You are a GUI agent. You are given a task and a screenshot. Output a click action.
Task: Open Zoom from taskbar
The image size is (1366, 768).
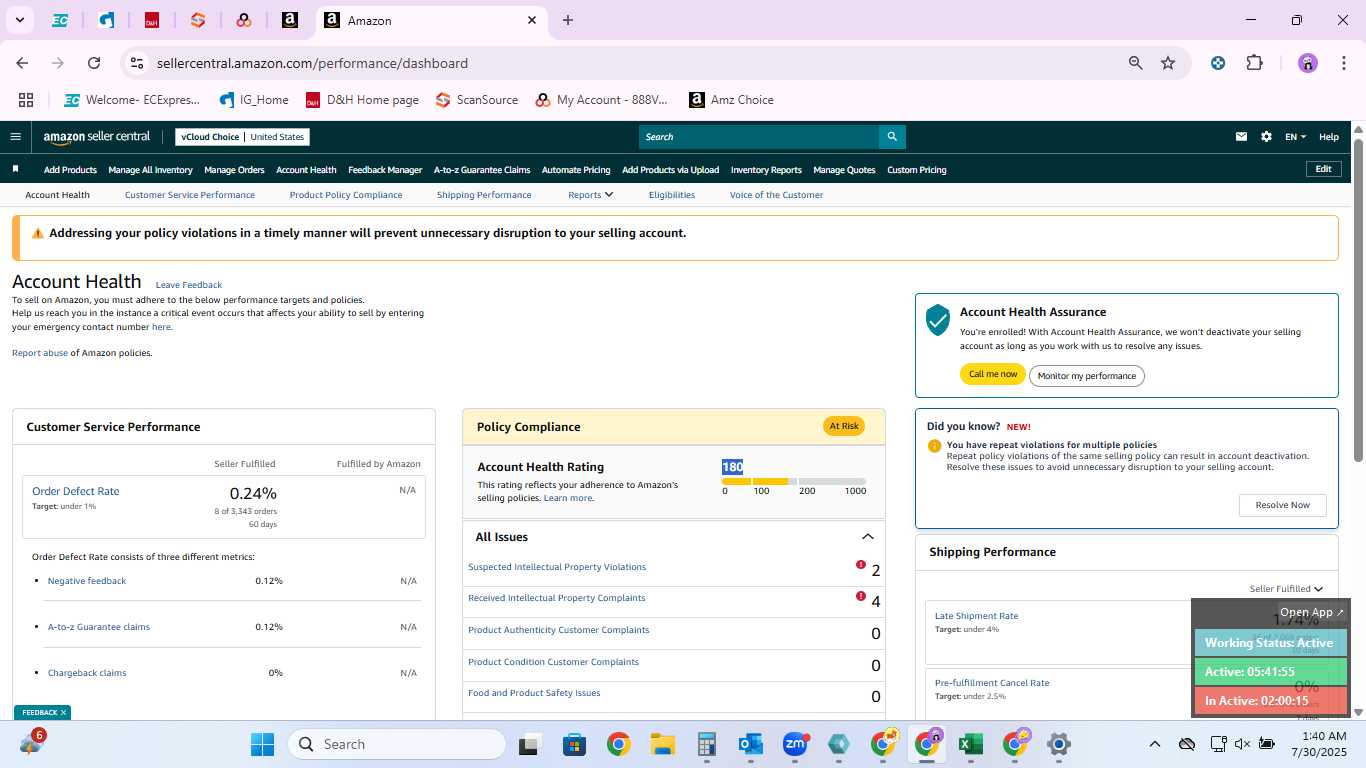[795, 744]
